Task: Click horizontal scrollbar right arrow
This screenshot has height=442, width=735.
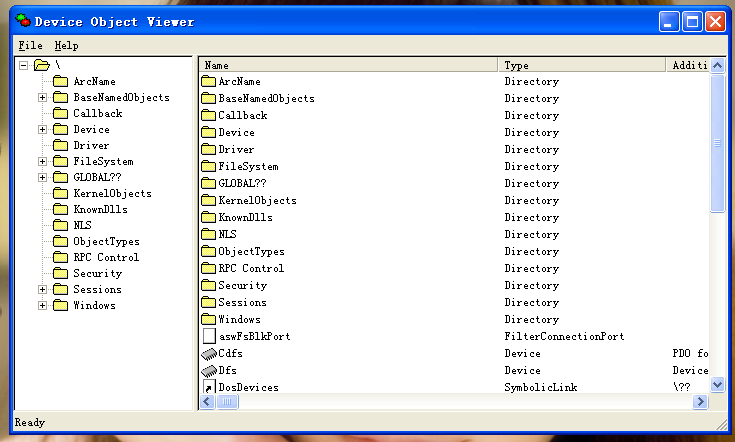Action: (x=700, y=402)
